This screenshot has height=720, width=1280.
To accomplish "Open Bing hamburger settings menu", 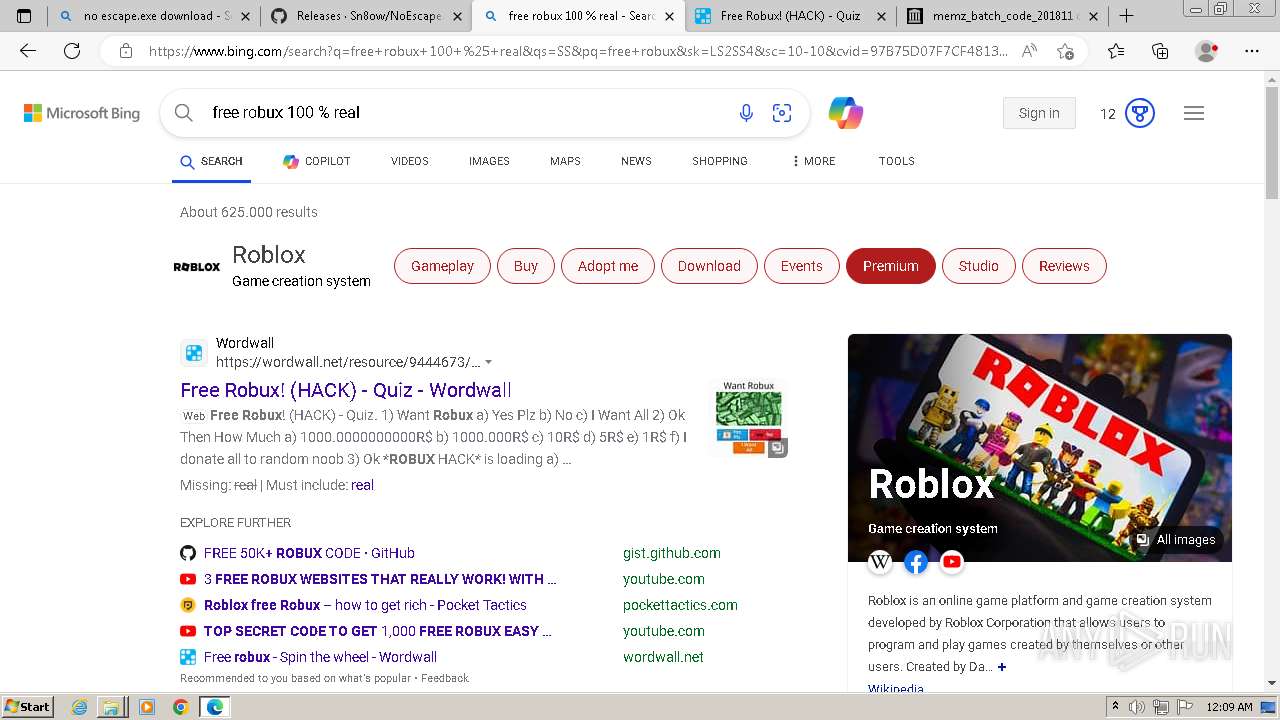I will pyautogui.click(x=1194, y=113).
